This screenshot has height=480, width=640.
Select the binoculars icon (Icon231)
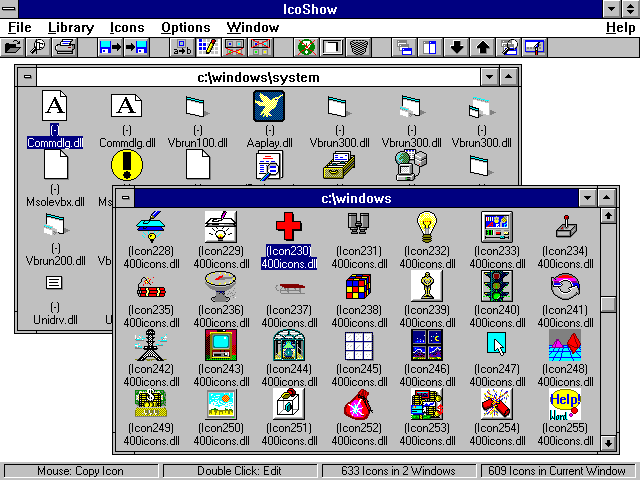357,227
